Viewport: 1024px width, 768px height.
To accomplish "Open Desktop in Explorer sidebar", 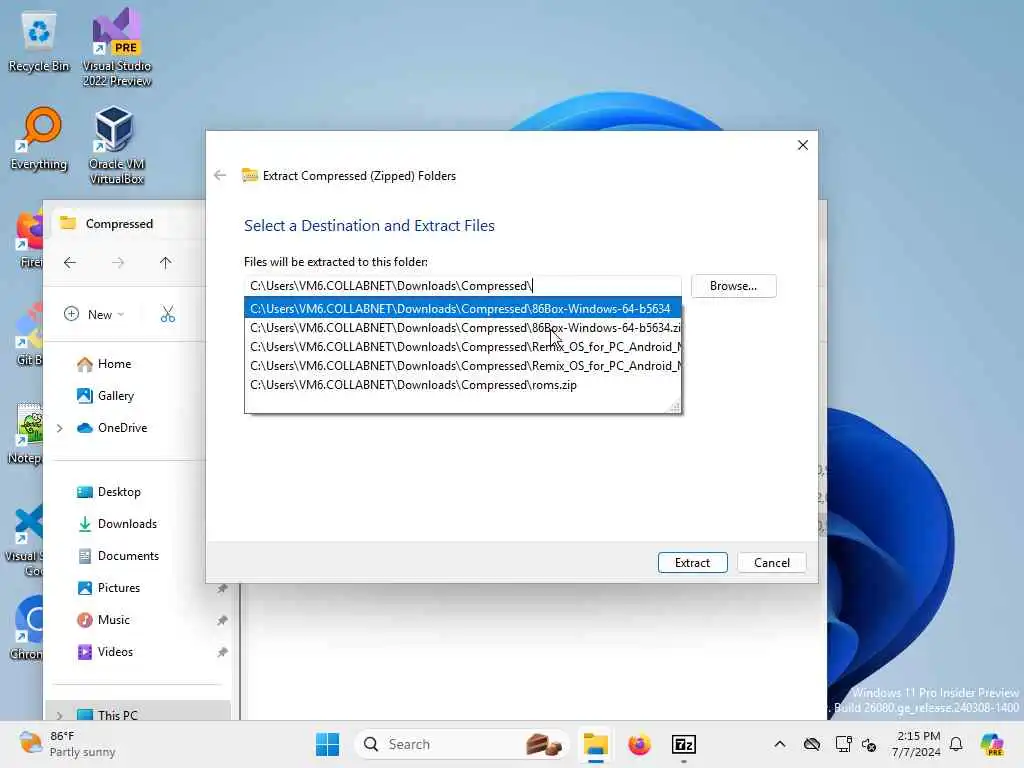I will click(109, 492).
